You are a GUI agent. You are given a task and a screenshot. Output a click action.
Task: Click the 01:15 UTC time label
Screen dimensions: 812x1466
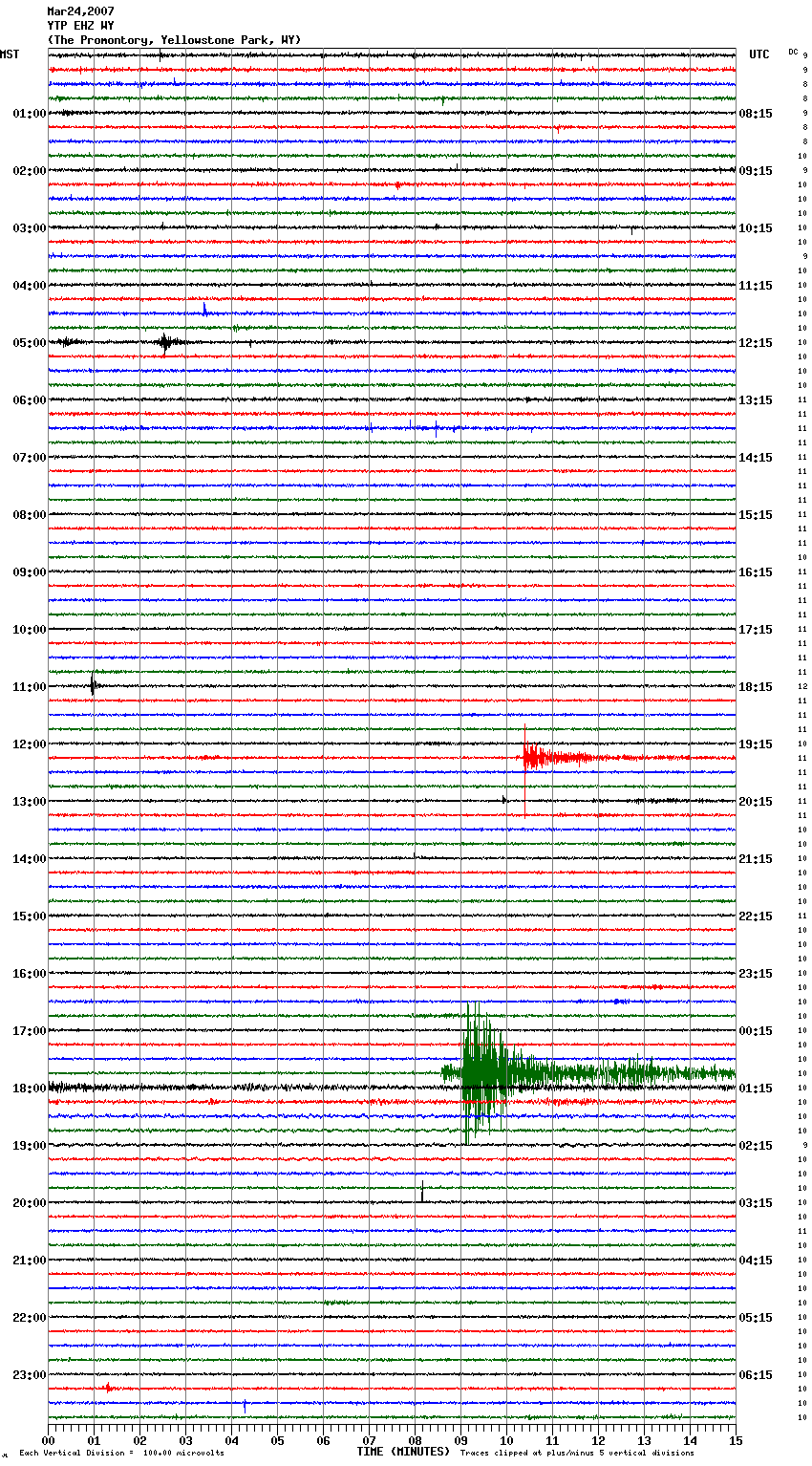click(x=756, y=1089)
